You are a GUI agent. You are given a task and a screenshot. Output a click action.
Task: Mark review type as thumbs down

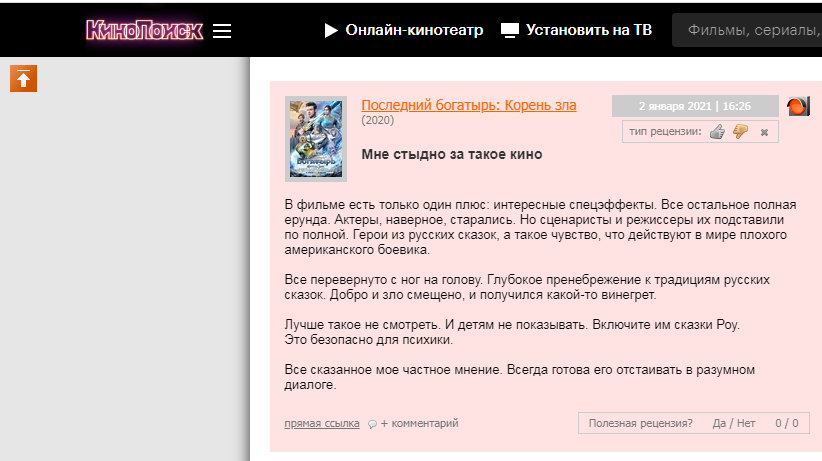click(x=740, y=132)
